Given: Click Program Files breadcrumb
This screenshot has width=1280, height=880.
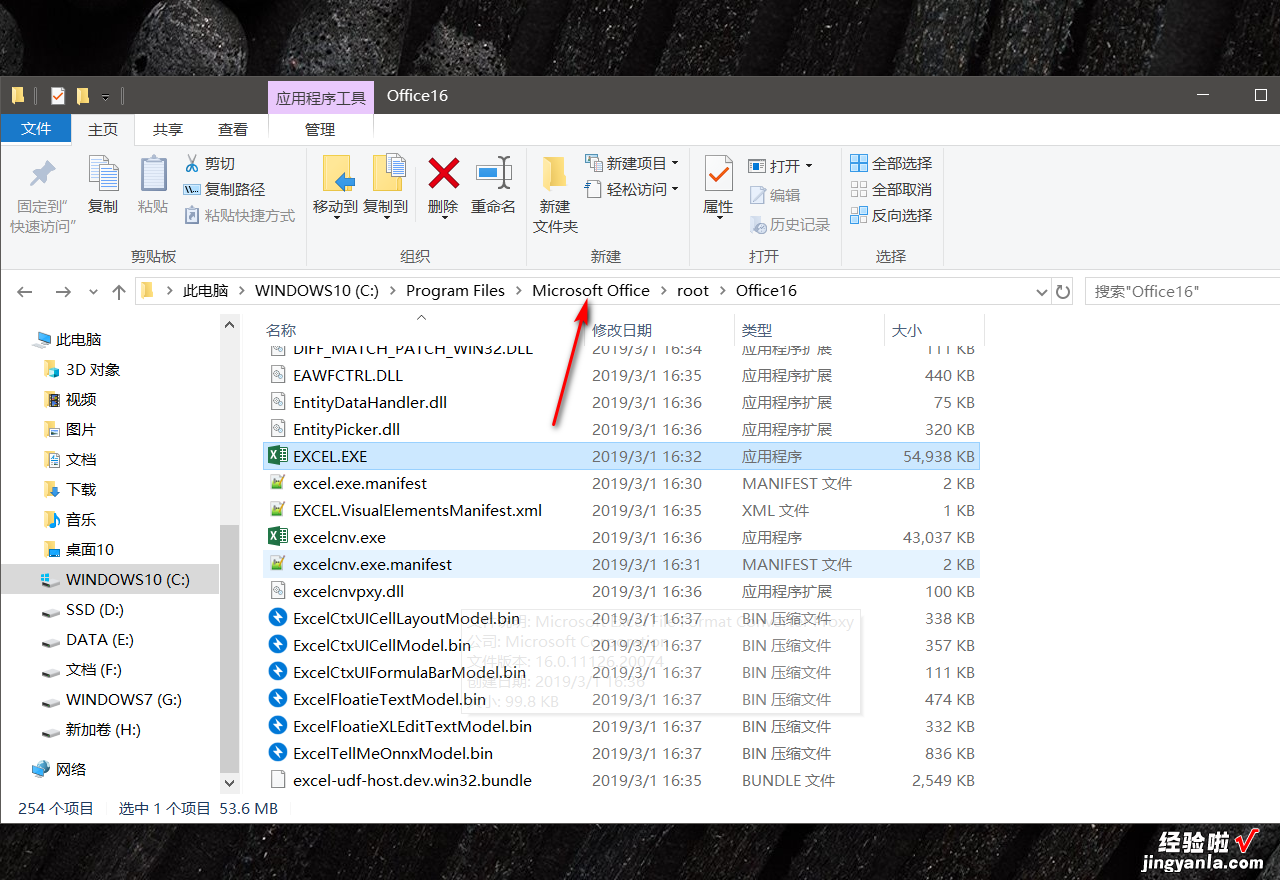Looking at the screenshot, I should tap(455, 291).
